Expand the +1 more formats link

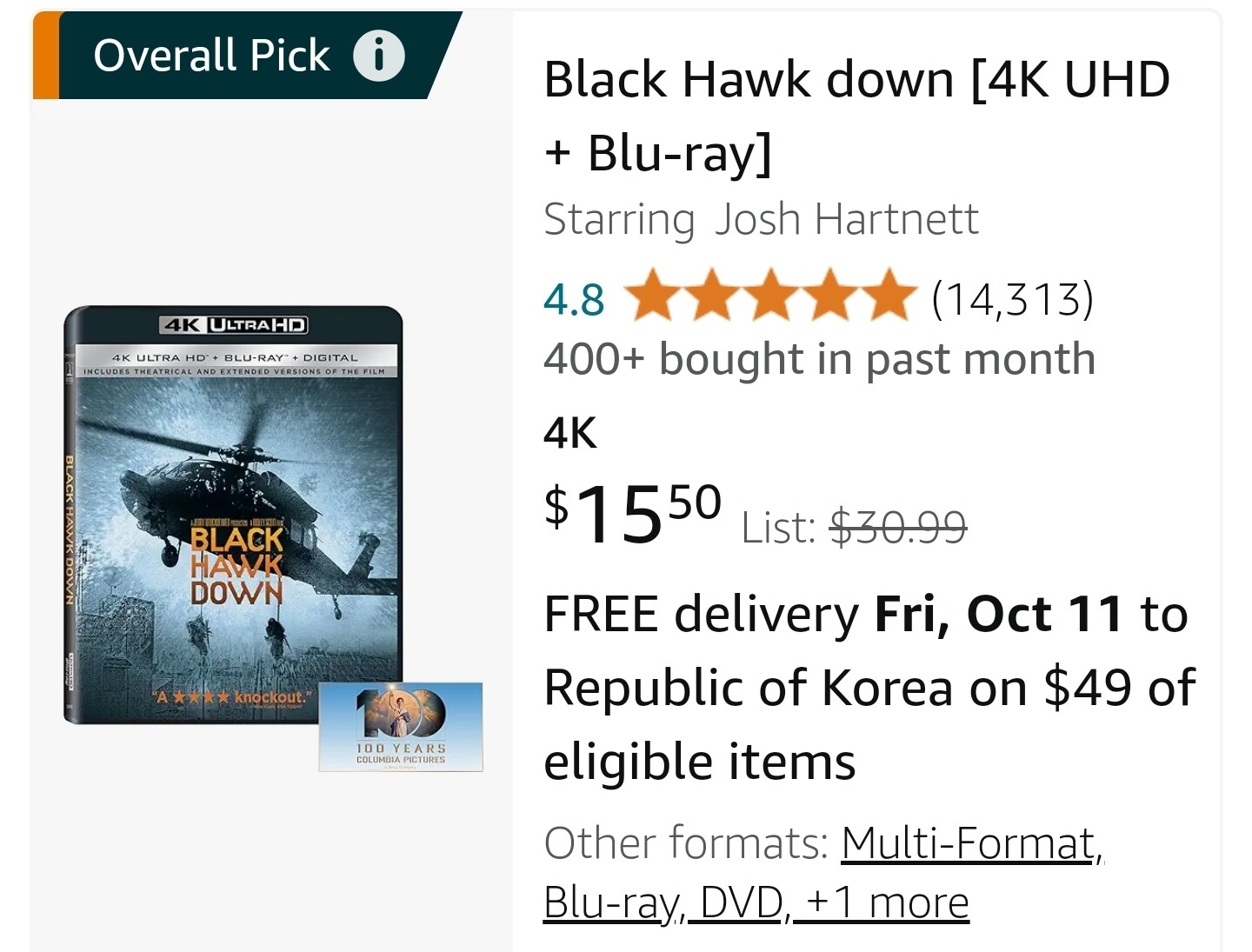[887, 902]
